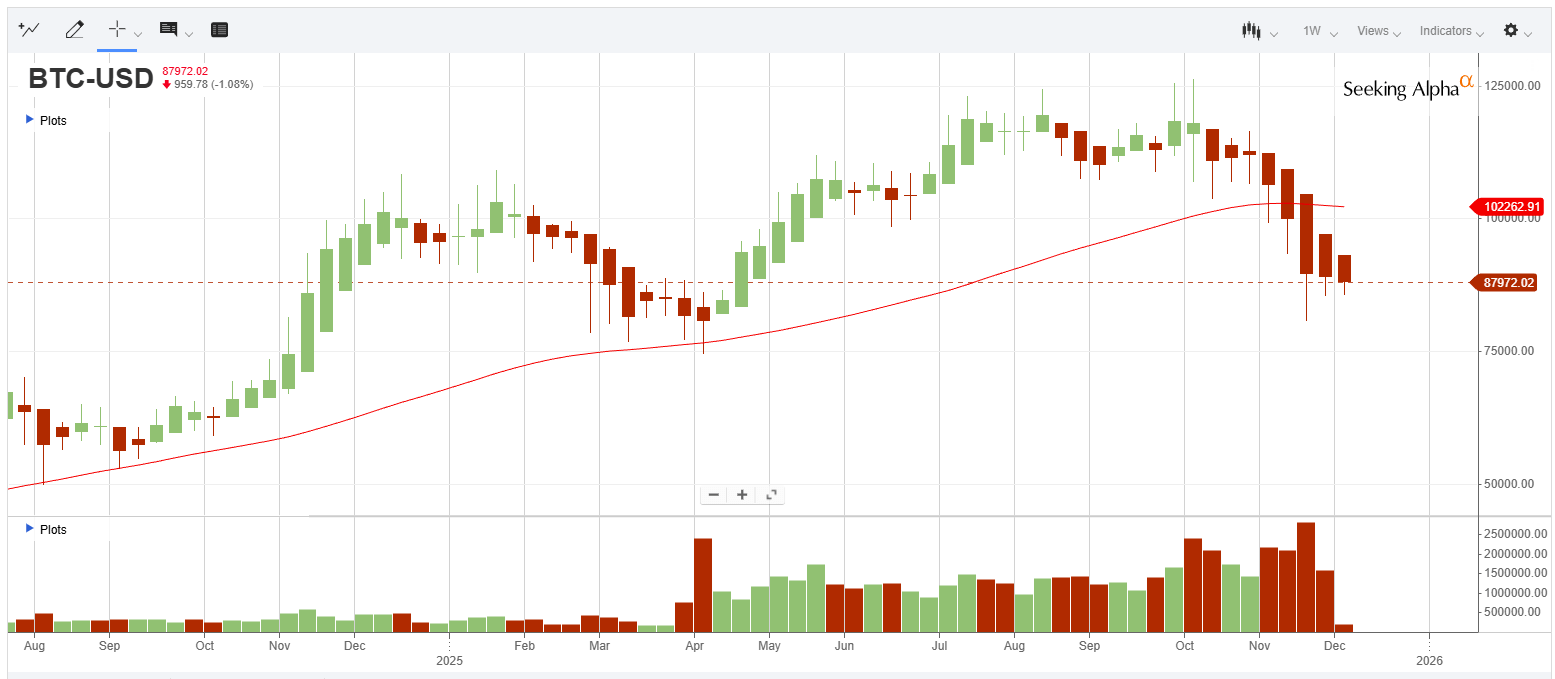The width and height of the screenshot is (1555, 679).
Task: Open the data table view icon
Action: point(220,30)
